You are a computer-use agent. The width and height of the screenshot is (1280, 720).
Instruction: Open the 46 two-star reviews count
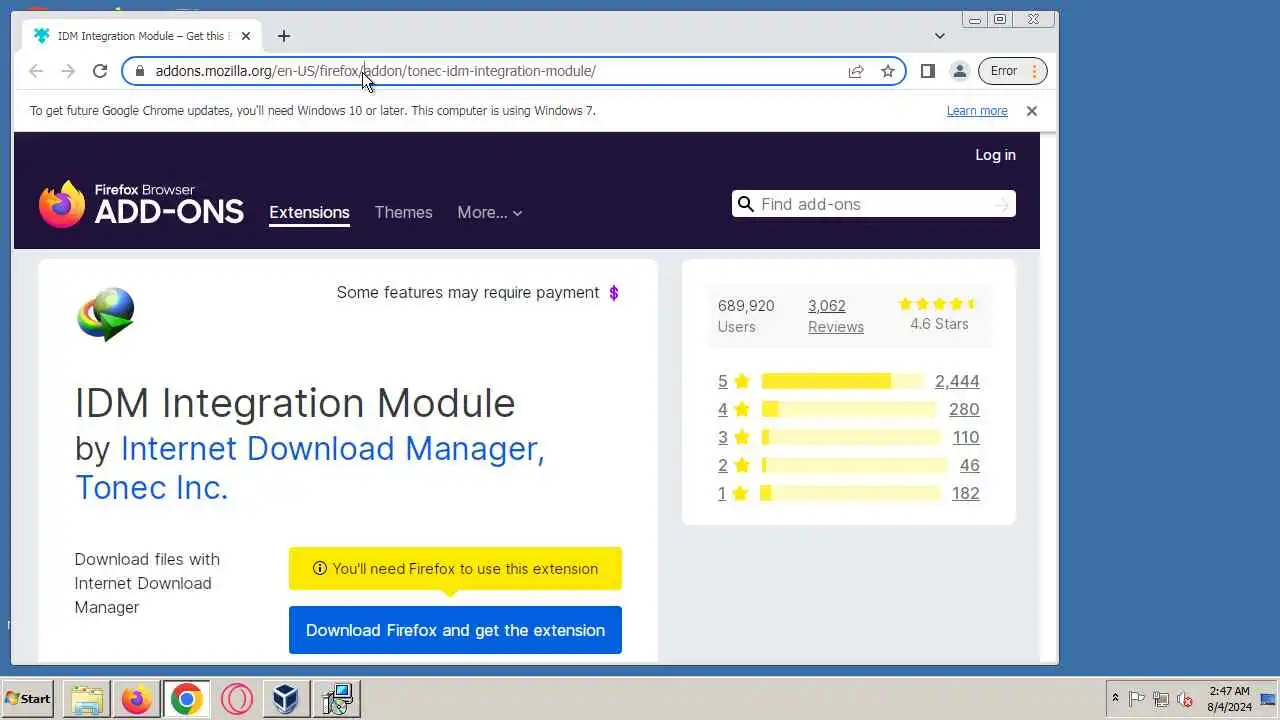[x=969, y=465]
